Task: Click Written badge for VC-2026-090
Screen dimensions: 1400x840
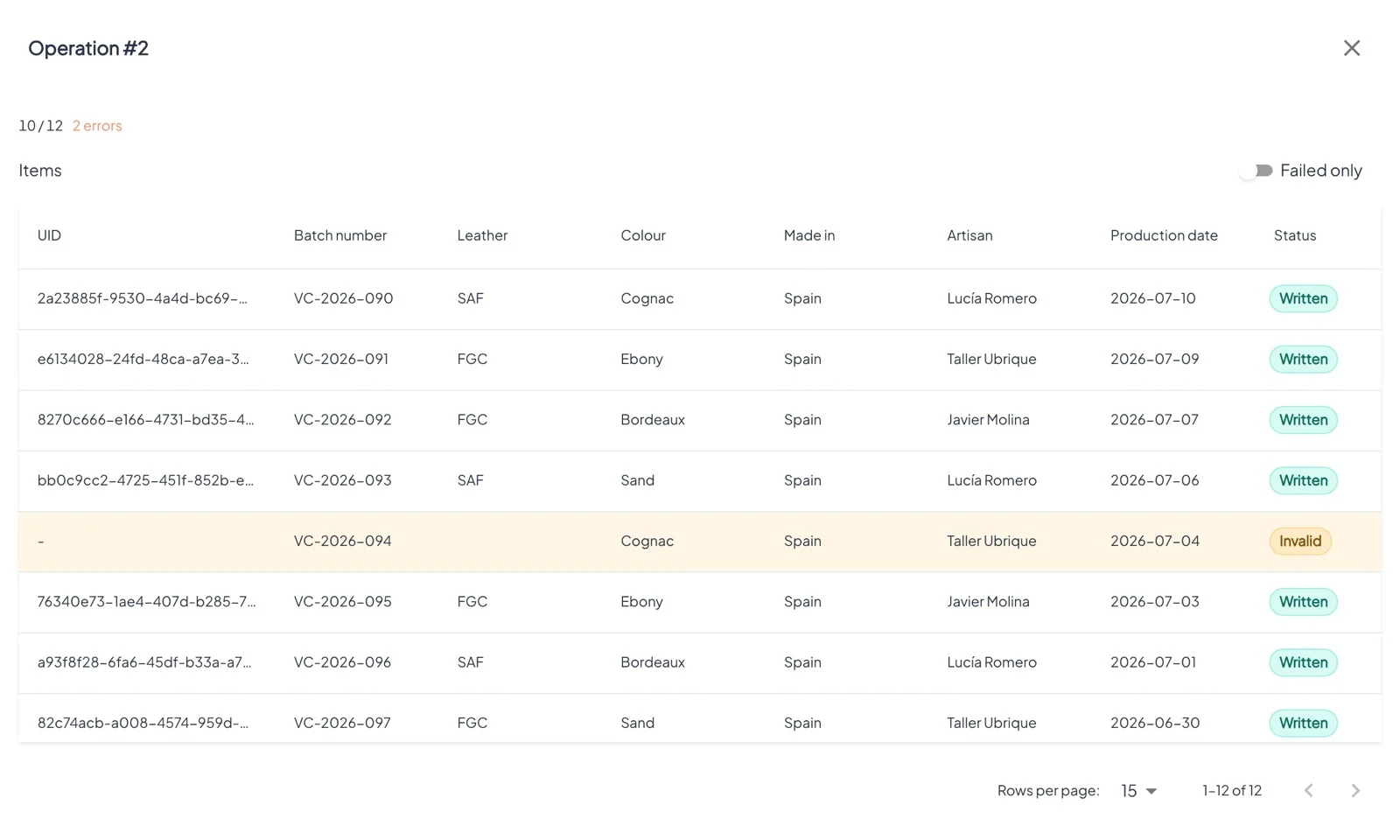Action: 1303,299
